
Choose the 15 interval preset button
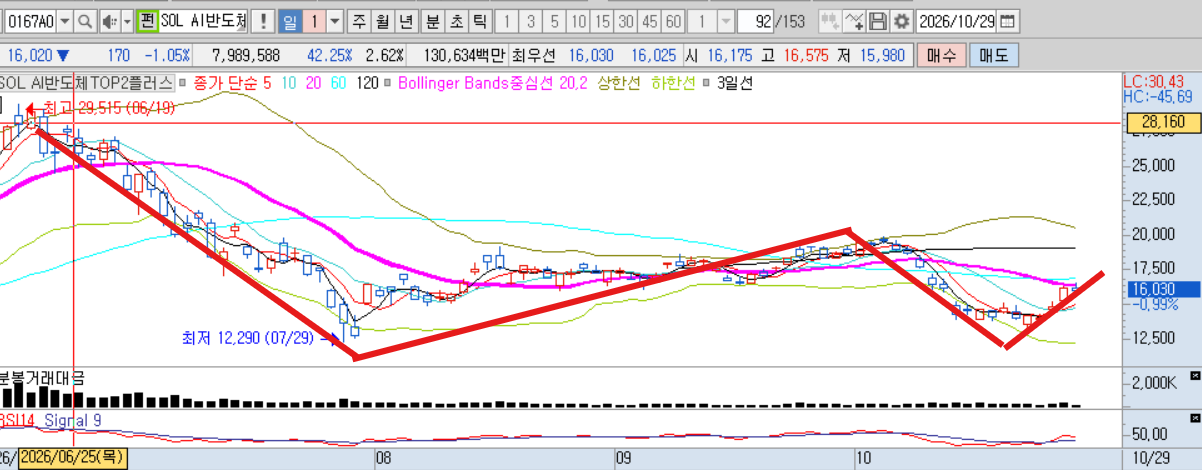[602, 21]
